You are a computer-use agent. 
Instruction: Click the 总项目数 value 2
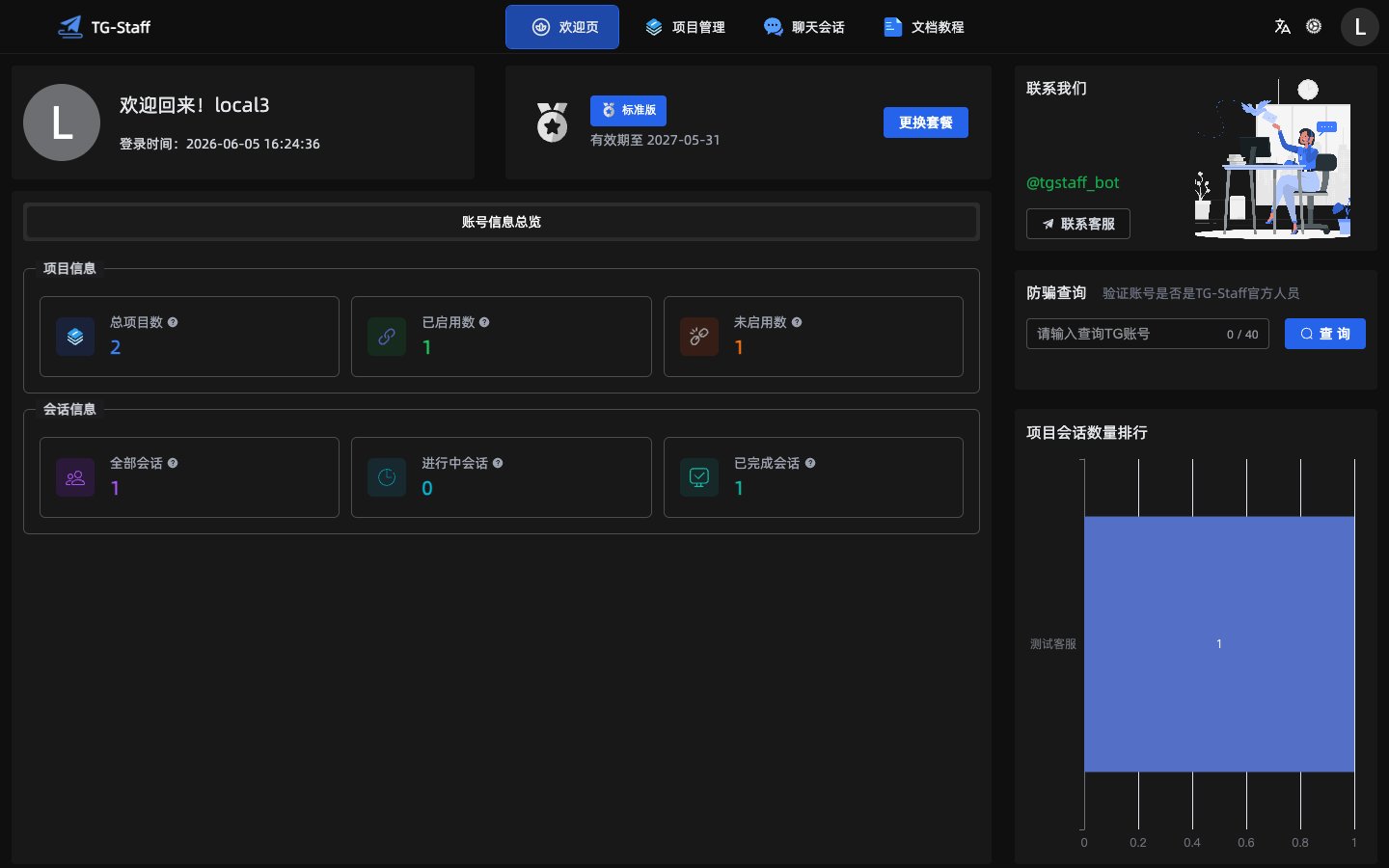(x=116, y=347)
